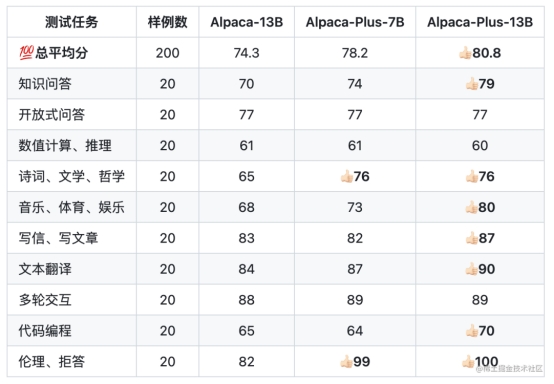554x384 pixels.
Task: Click the 数值计算、推理 row label
Action: (65, 146)
